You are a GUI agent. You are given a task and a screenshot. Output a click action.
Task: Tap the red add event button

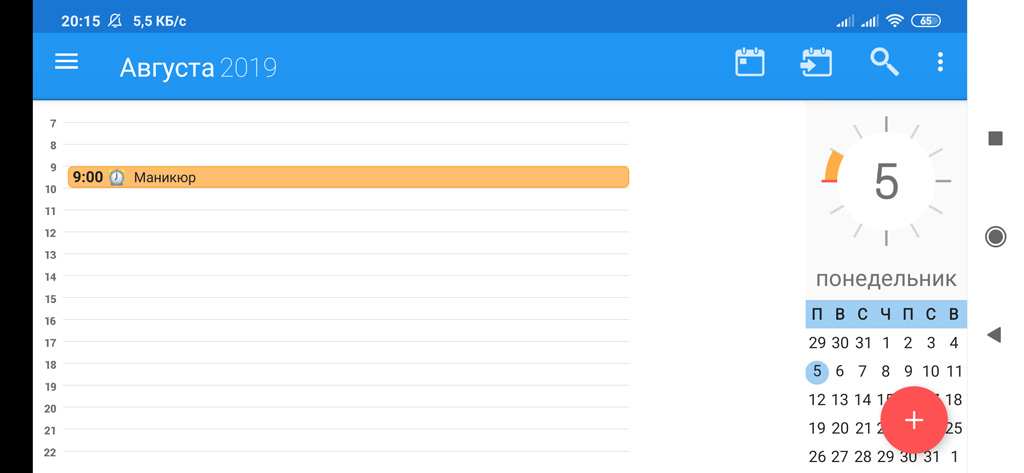[x=914, y=420]
